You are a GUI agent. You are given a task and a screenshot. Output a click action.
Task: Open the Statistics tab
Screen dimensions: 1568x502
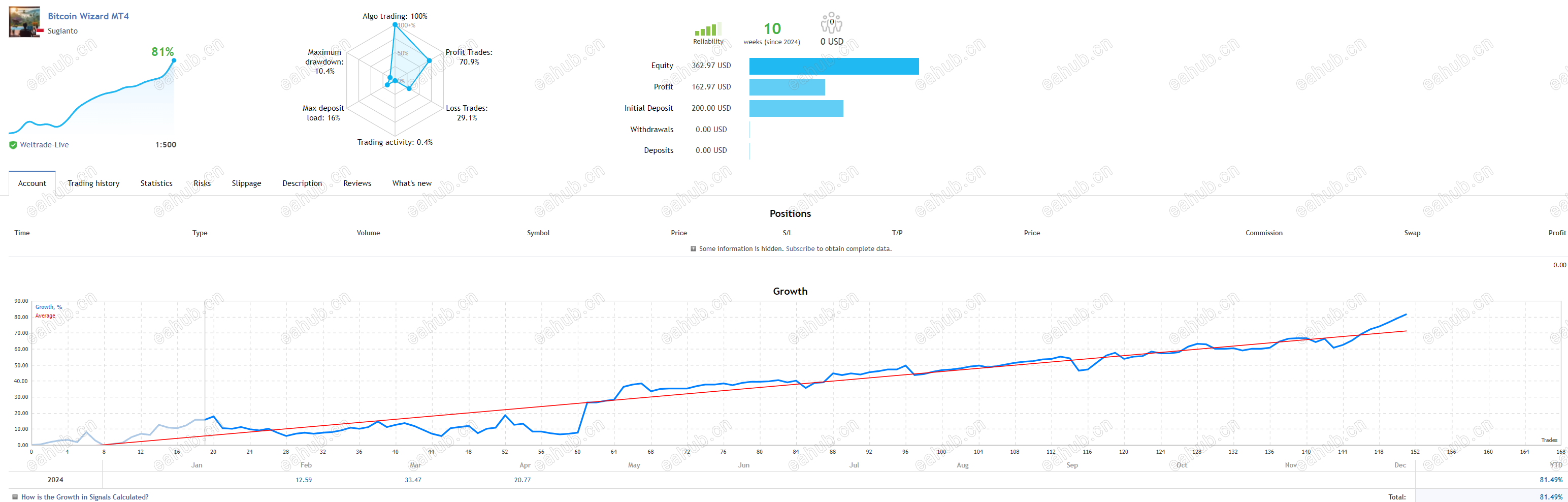click(156, 183)
